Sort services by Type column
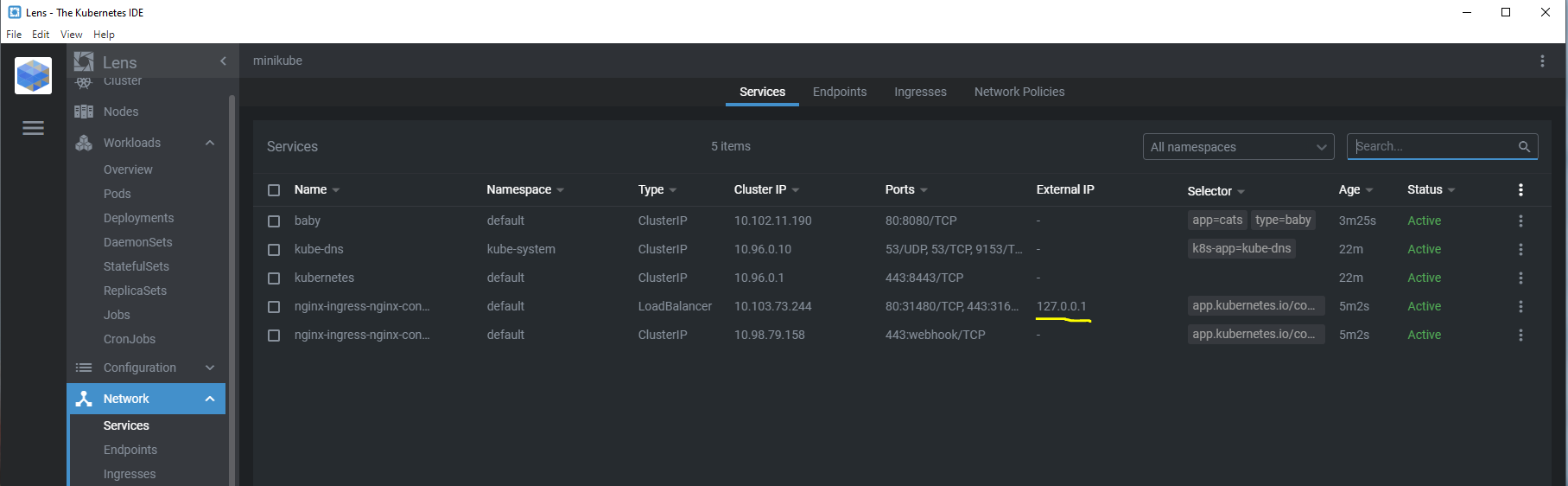Image resolution: width=1568 pixels, height=486 pixels. click(657, 189)
